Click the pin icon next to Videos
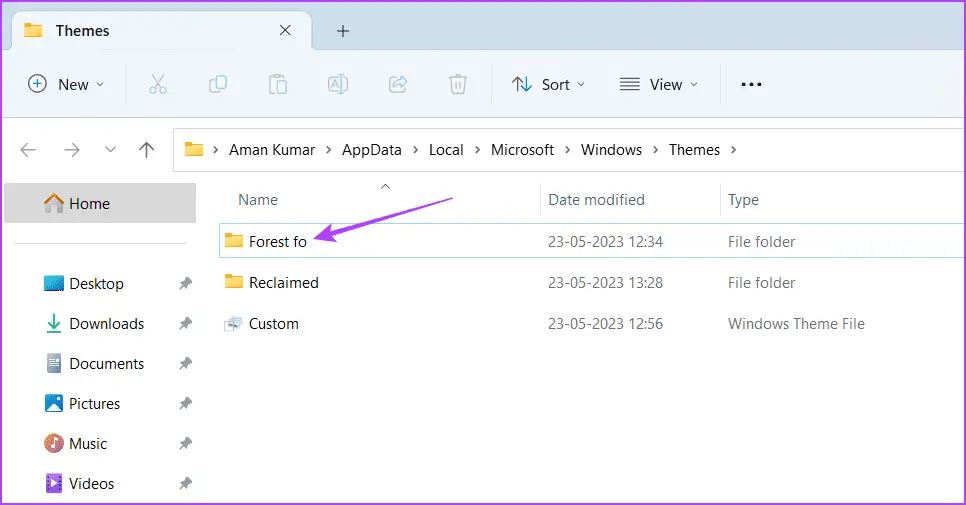Viewport: 966px width, 505px height. pos(185,483)
